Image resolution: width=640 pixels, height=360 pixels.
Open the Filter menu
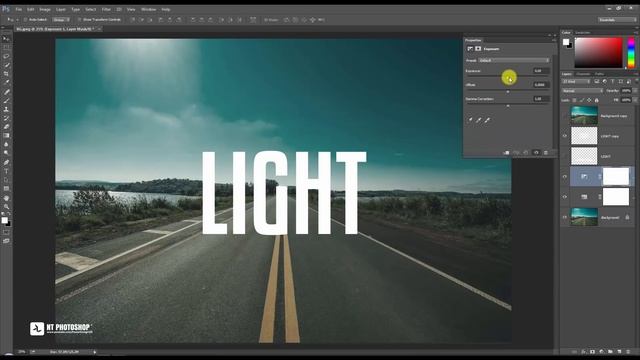(106, 9)
